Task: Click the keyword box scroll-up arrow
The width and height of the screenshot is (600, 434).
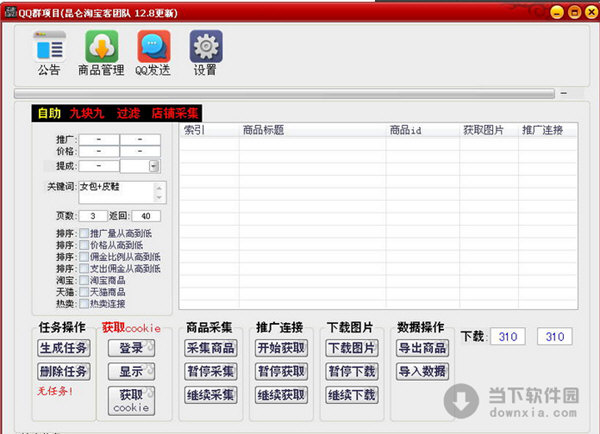Action: (160, 188)
